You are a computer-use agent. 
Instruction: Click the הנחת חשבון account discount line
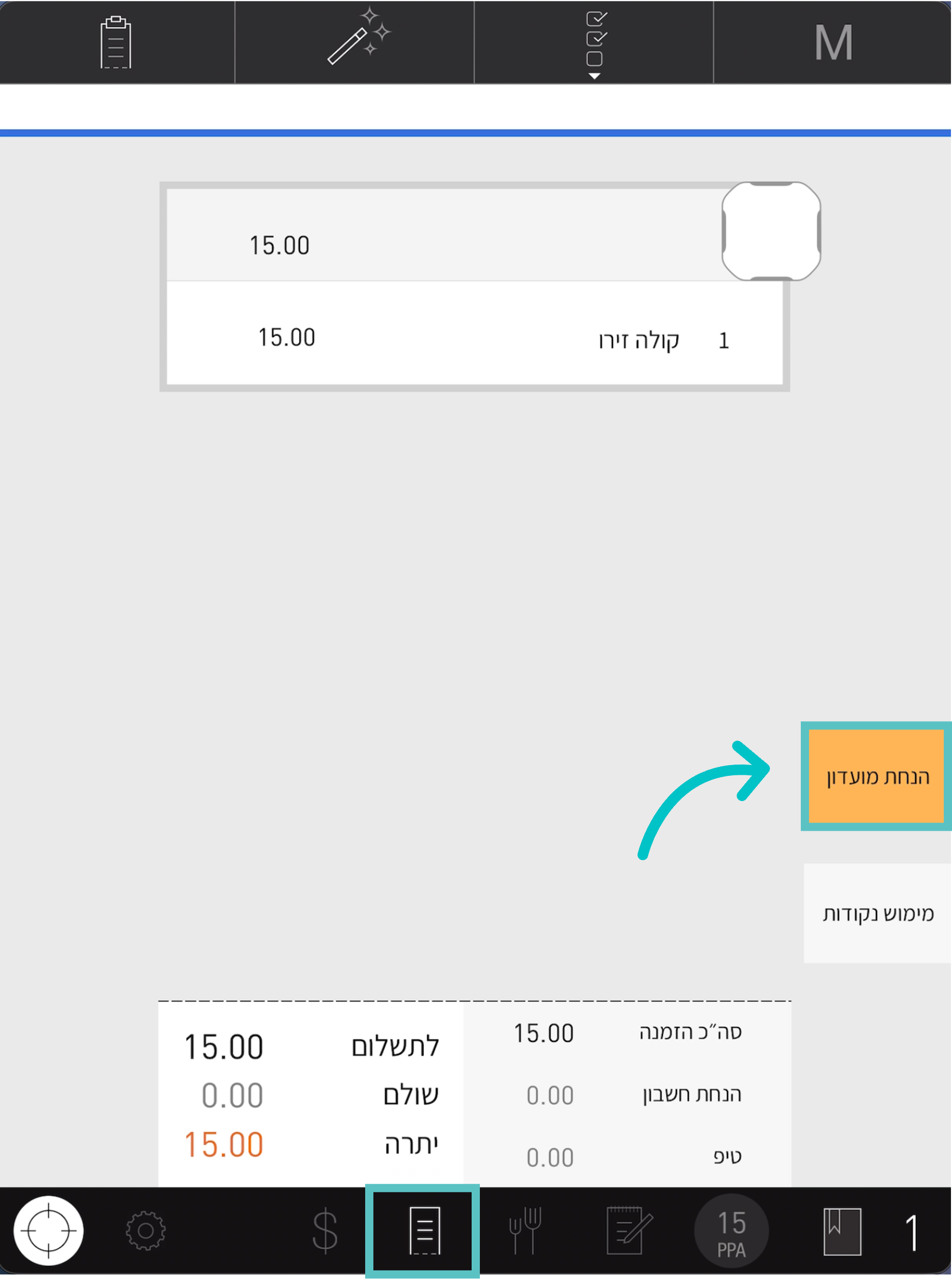[x=627, y=1094]
